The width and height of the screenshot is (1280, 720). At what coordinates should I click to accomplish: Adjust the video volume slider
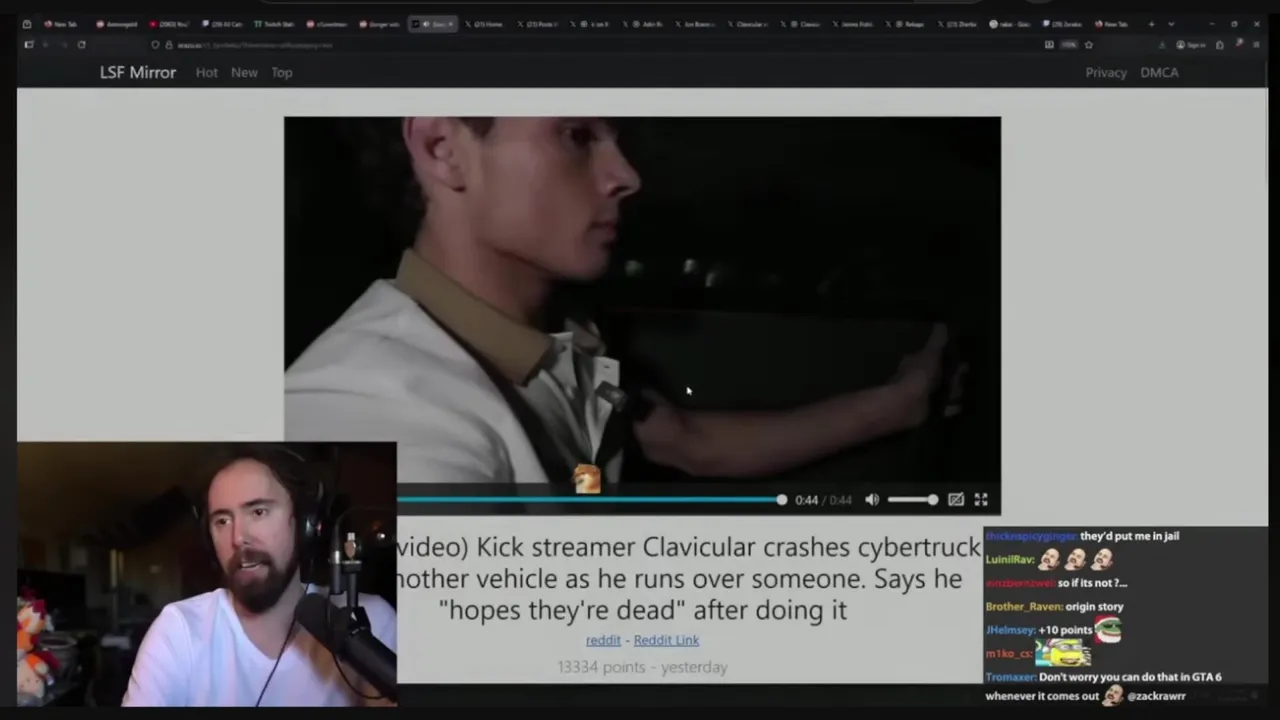point(913,499)
